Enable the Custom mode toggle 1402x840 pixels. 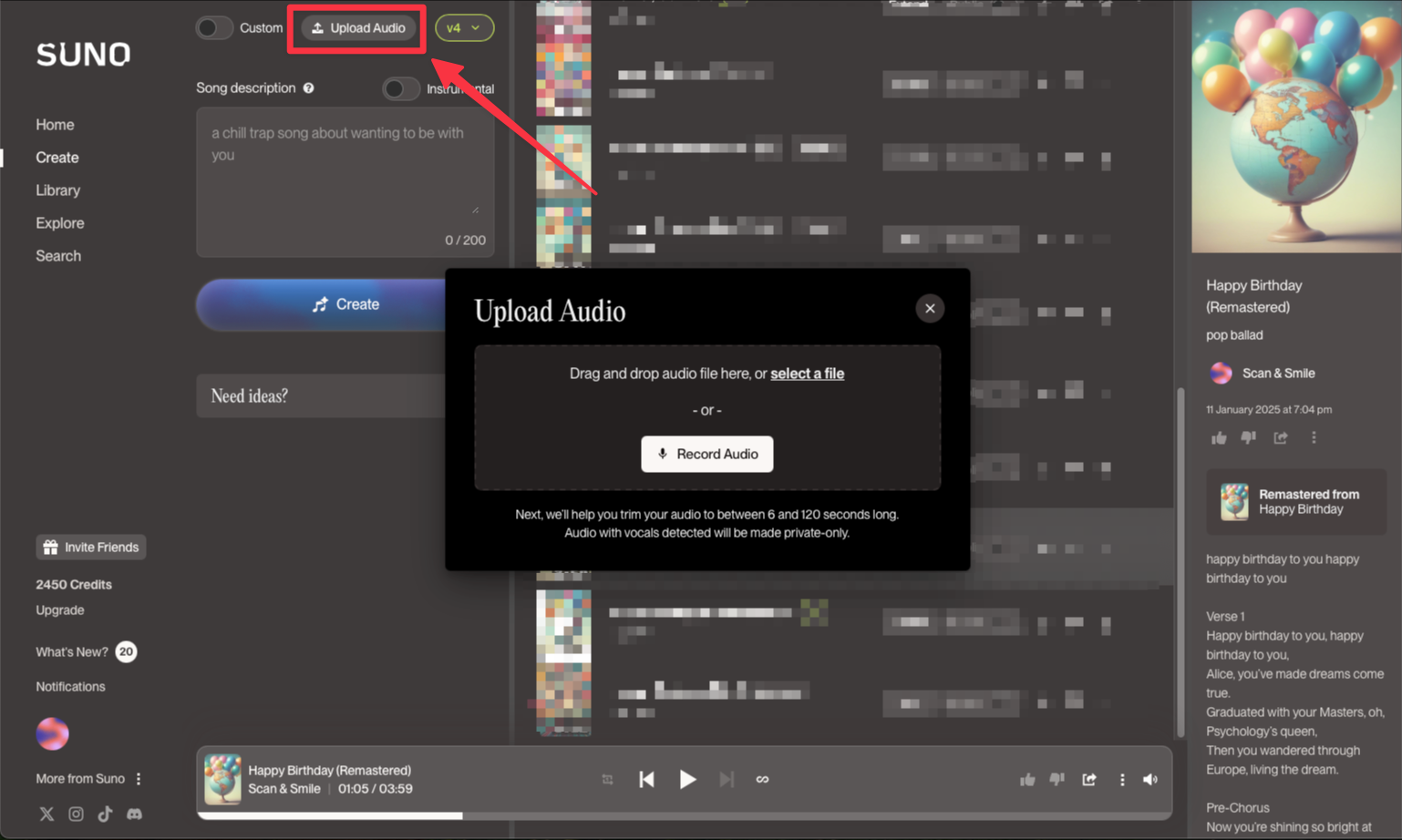click(215, 28)
